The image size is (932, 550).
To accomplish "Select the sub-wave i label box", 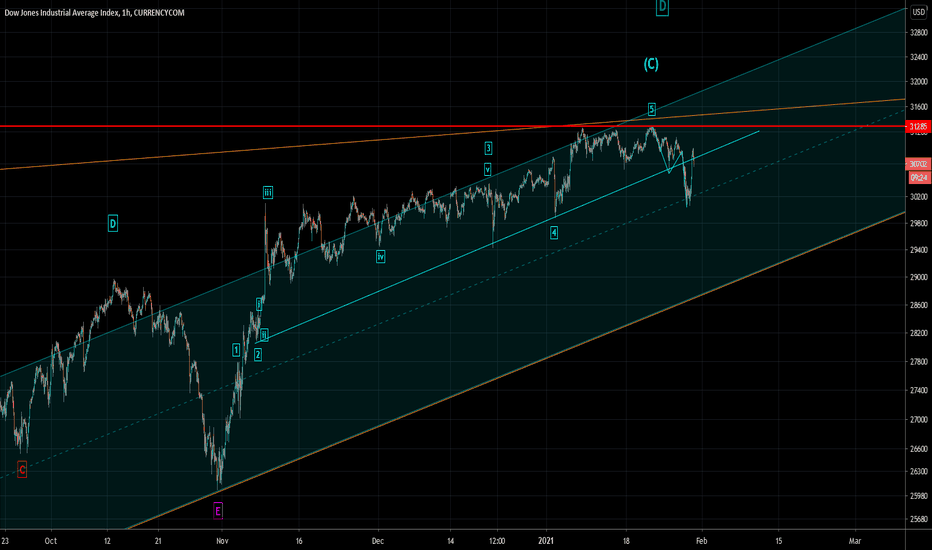I will [x=259, y=304].
